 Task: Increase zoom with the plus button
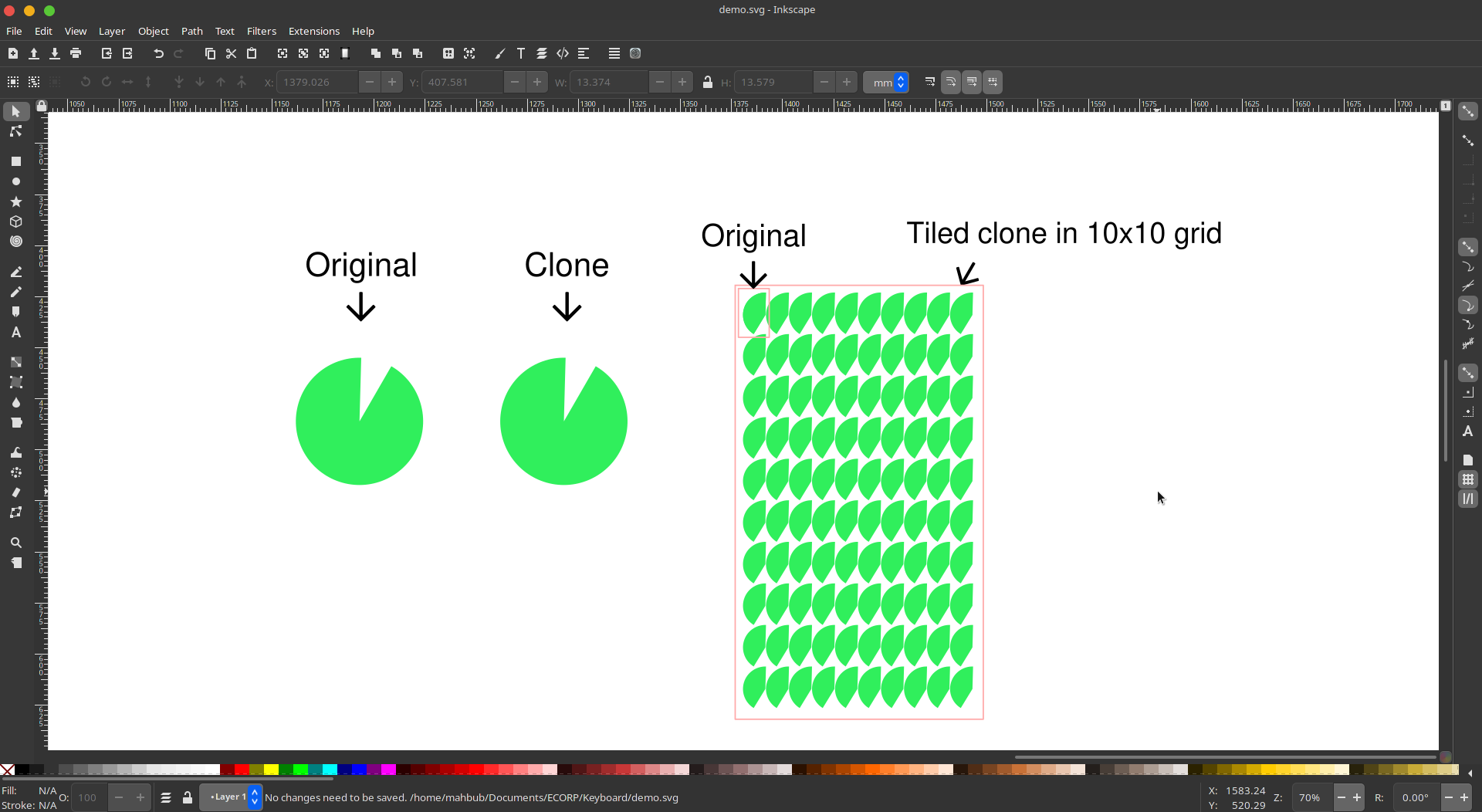tap(1357, 797)
